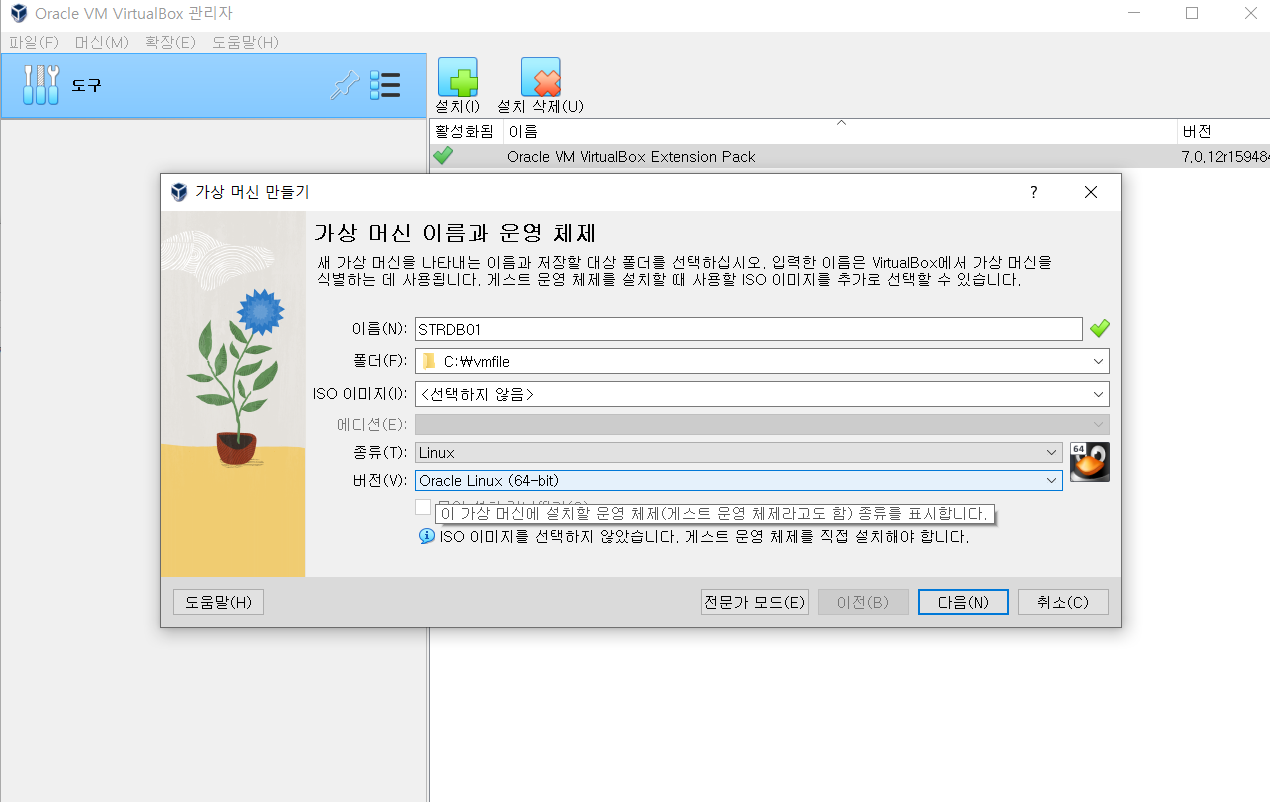
Task: Minimize the VirtualBox Manager window
Action: pyautogui.click(x=1133, y=14)
